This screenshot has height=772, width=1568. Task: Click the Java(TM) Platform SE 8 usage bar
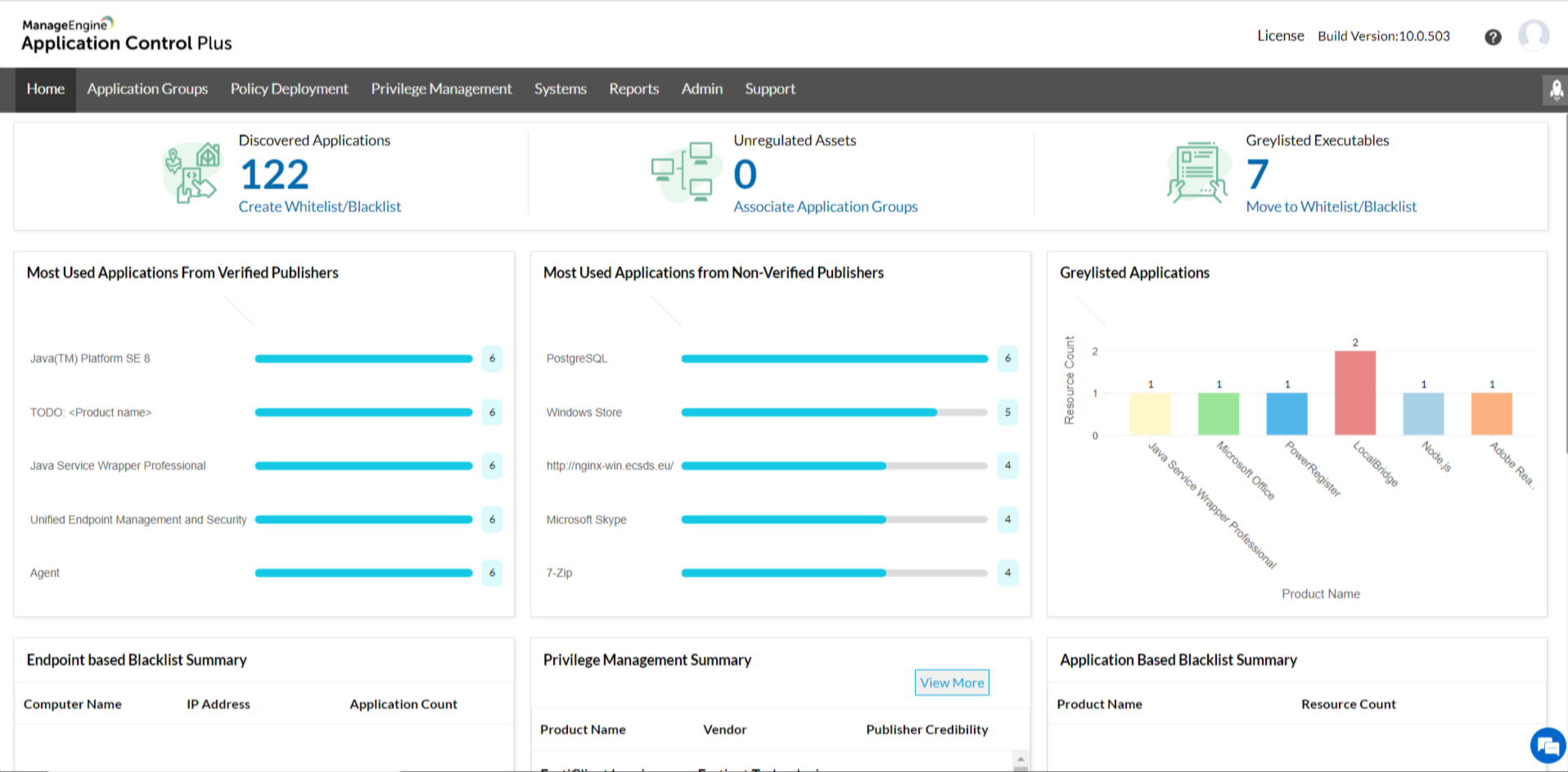[364, 359]
